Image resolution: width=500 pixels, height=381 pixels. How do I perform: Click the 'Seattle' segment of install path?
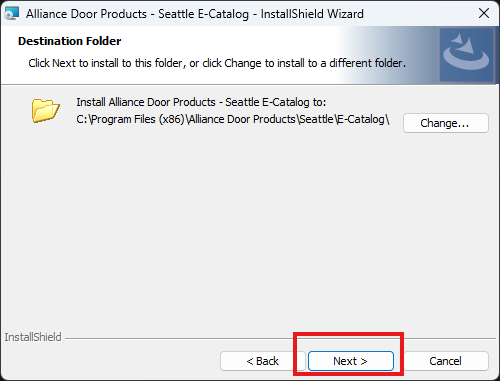tap(317, 119)
